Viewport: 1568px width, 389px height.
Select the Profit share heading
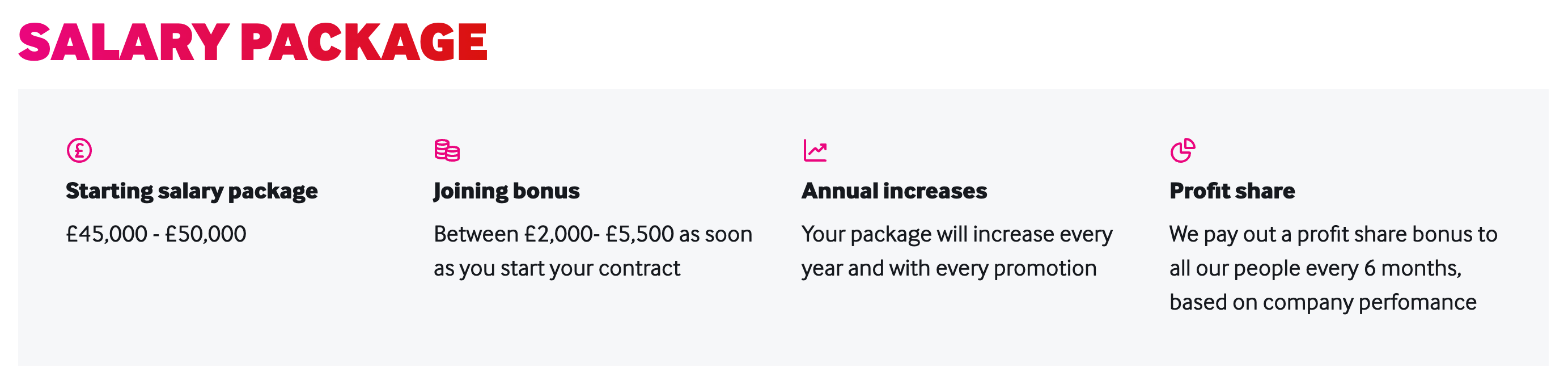click(1232, 191)
